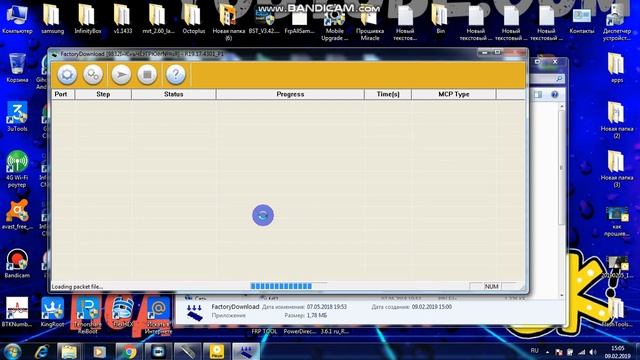Viewport: 640px width, 360px height.
Task: Open the InfinityBox folder on desktop
Action: [88, 20]
